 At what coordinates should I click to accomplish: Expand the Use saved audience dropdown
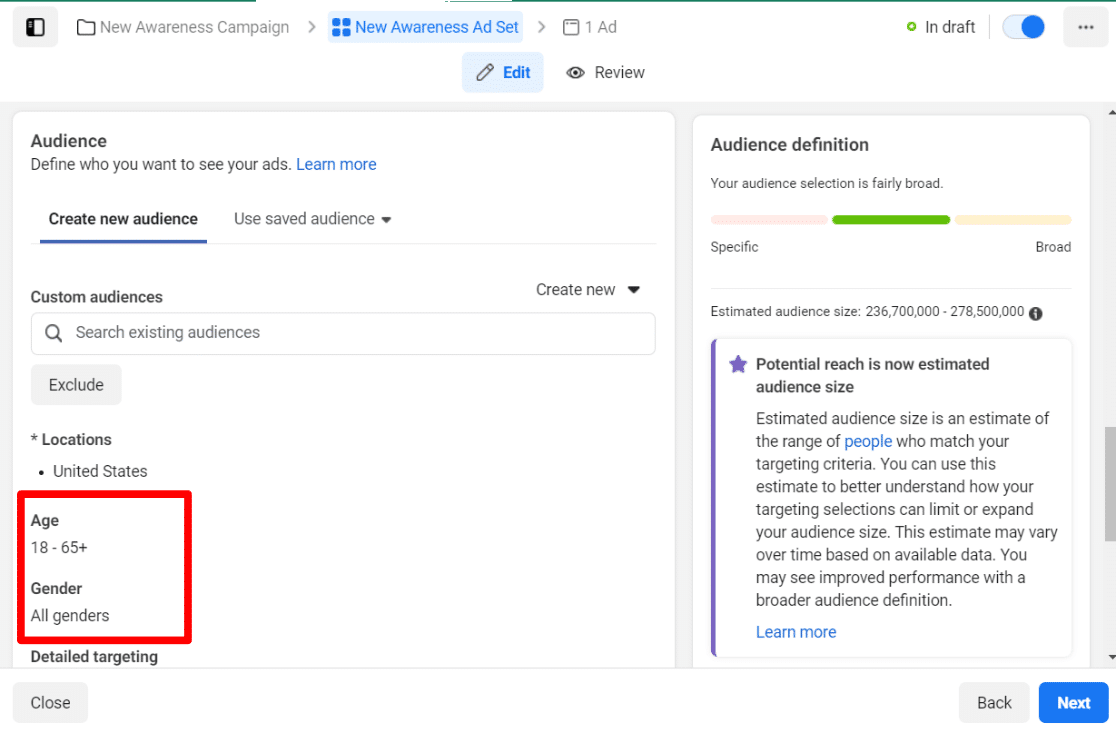pyautogui.click(x=311, y=218)
